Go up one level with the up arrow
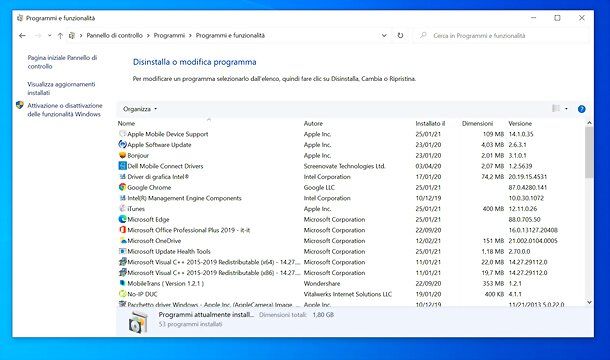This screenshot has width=610, height=360. [x=60, y=35]
